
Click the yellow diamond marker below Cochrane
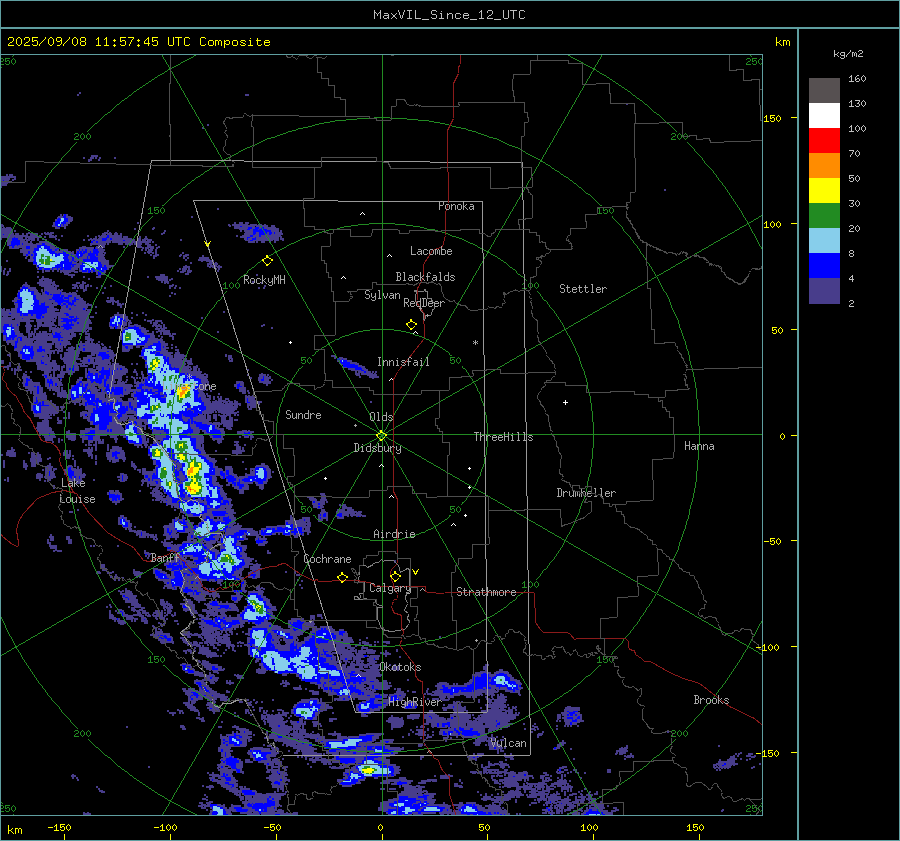(x=342, y=577)
